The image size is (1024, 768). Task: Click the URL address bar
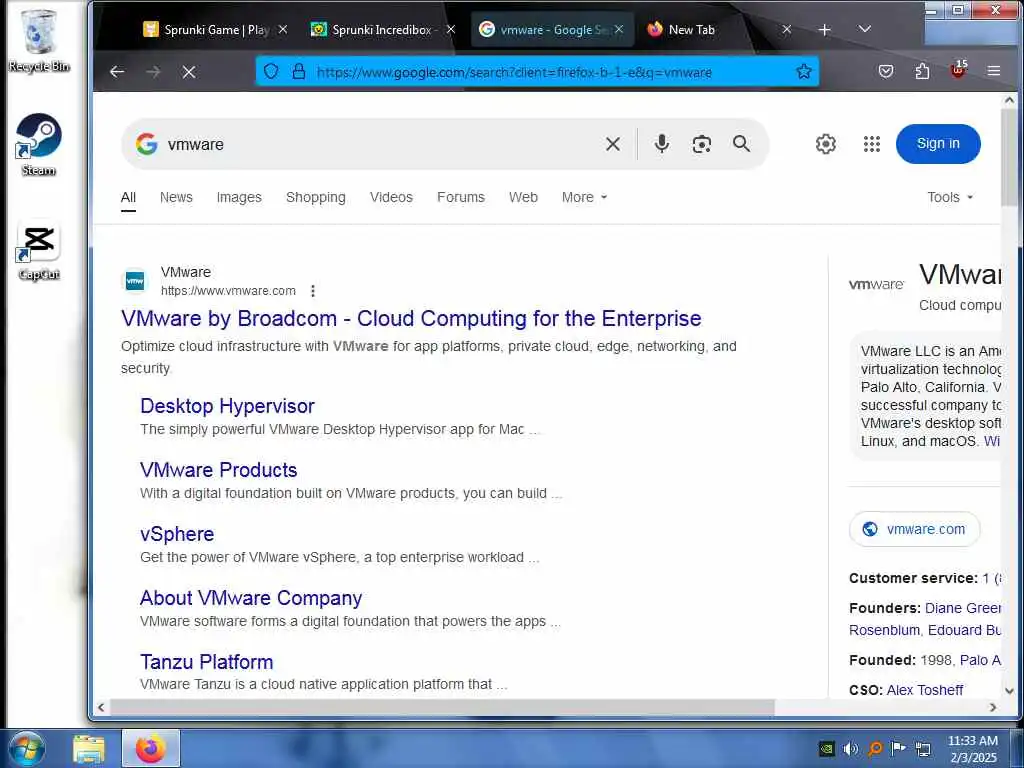click(x=537, y=72)
